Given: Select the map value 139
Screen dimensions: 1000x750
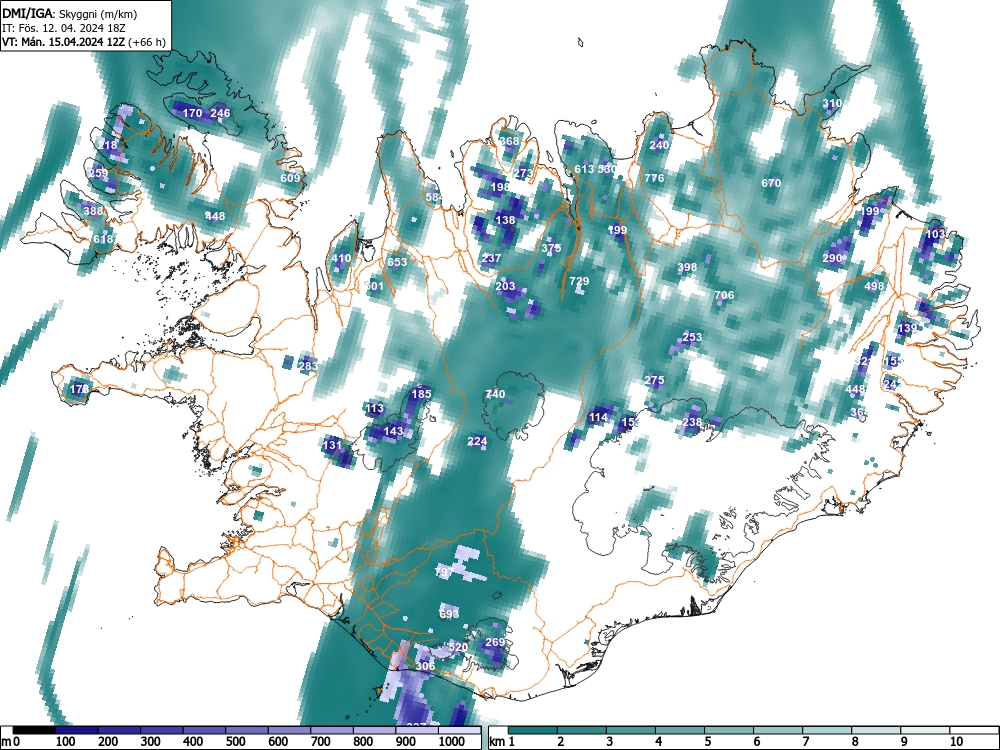Looking at the screenshot, I should [907, 328].
